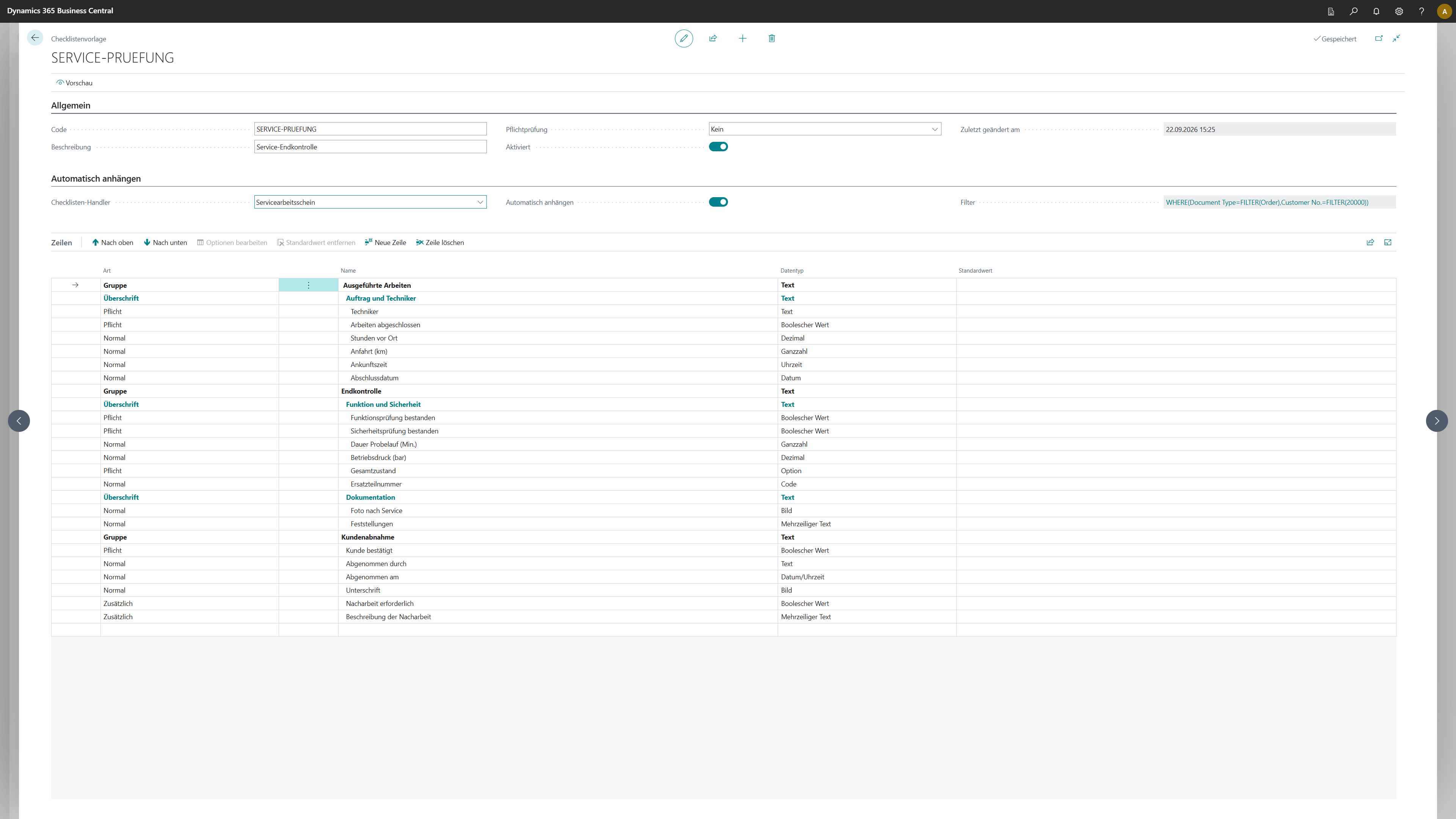Share the Zeilen section list
Screen dimensions: 1456x819
click(x=1370, y=243)
